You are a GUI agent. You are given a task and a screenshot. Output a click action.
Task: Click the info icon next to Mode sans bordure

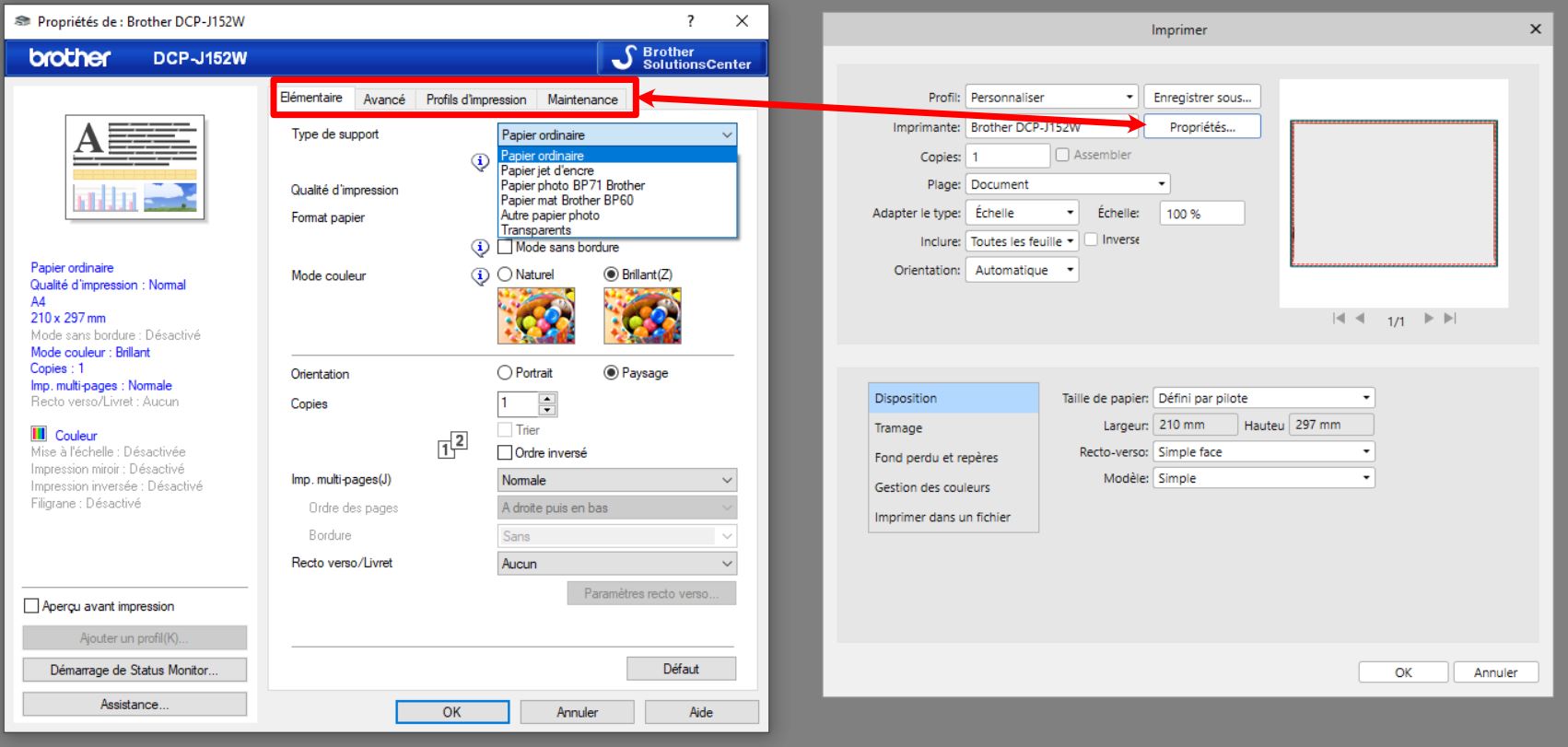pyautogui.click(x=480, y=247)
